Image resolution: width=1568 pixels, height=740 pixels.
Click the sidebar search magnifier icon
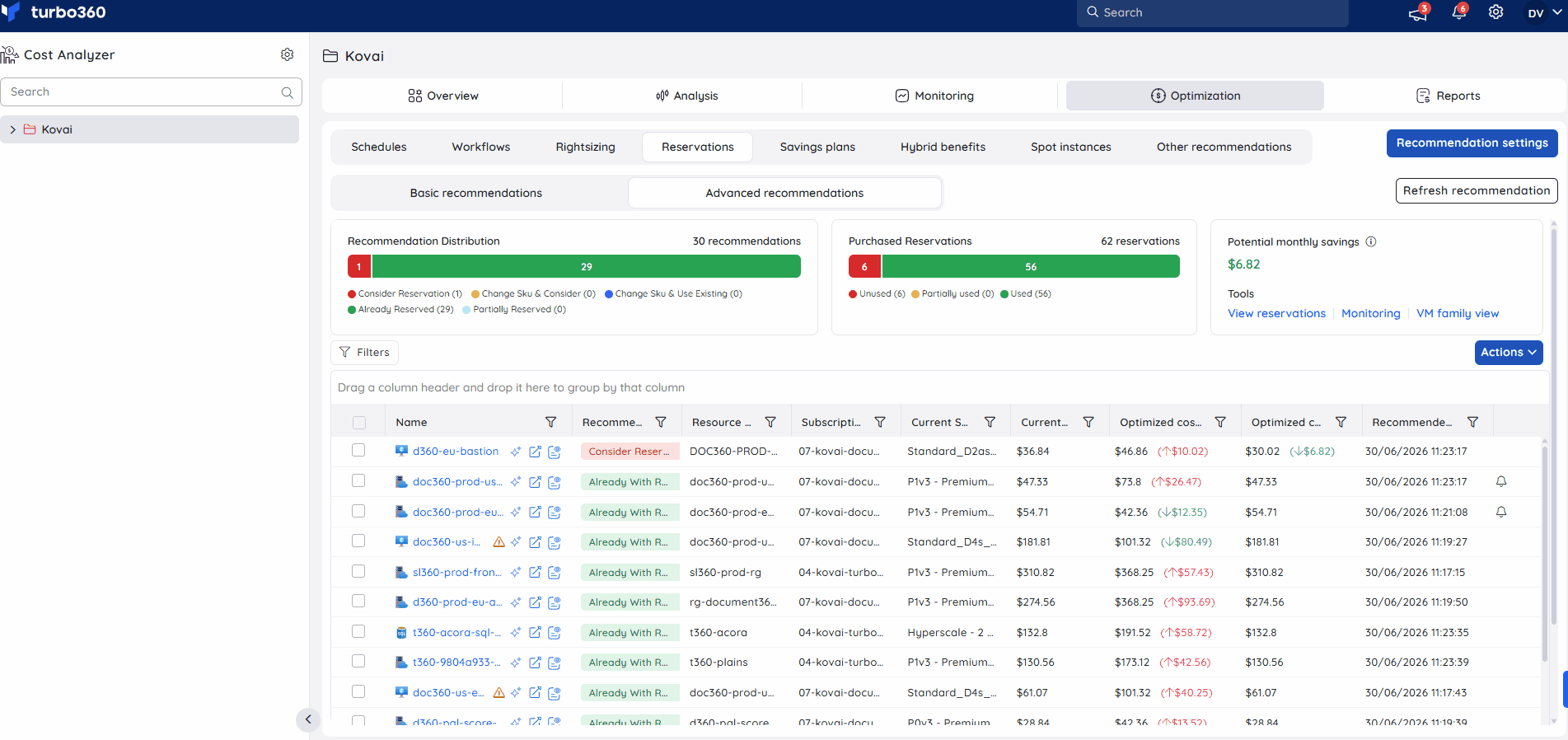(x=287, y=92)
